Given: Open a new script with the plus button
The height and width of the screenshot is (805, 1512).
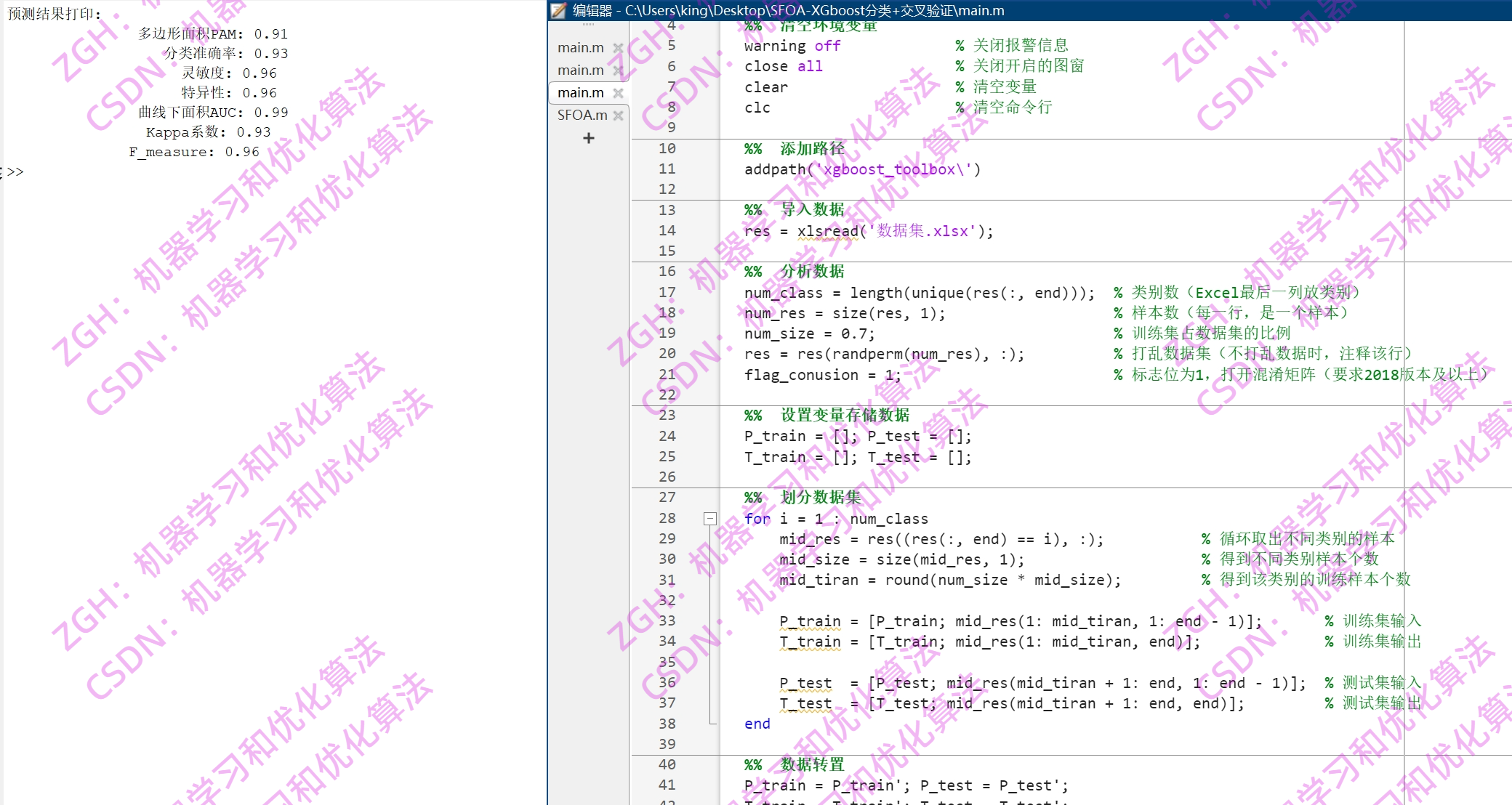Looking at the screenshot, I should (x=587, y=138).
